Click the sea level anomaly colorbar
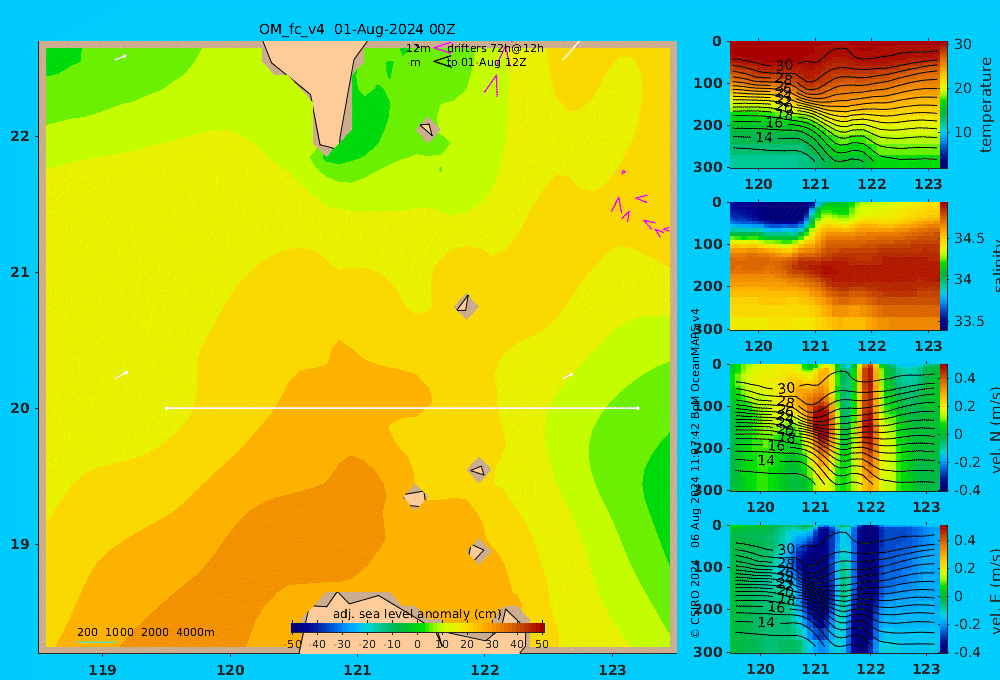1000x680 pixels. coord(418,628)
